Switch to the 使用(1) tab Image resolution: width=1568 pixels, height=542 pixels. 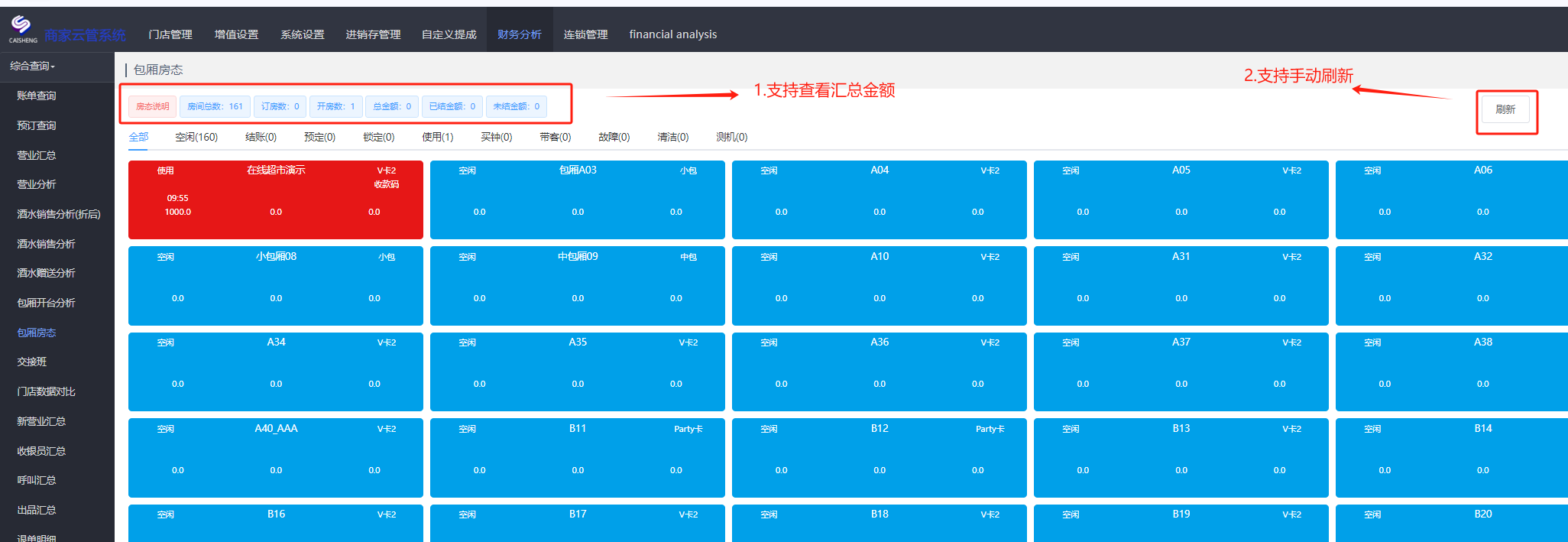(437, 137)
